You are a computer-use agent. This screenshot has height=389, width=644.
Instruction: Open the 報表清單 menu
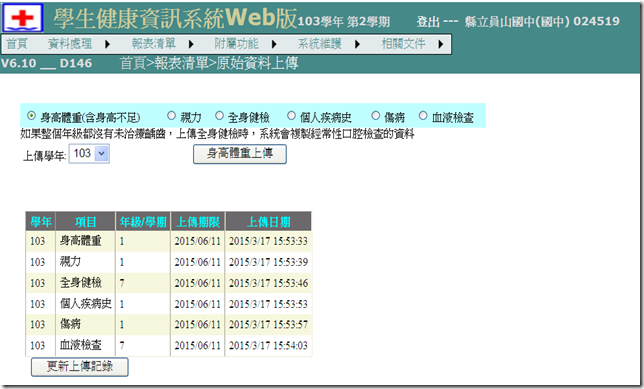(x=154, y=44)
